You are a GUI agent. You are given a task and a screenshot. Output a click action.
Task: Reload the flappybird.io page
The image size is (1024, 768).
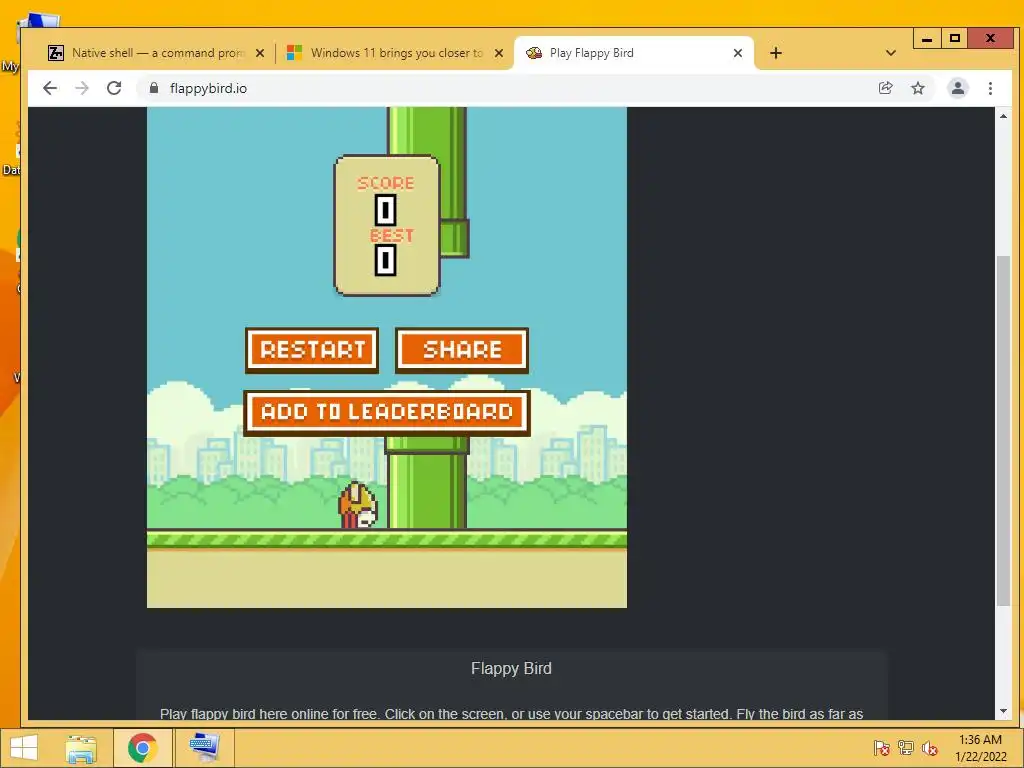tap(114, 88)
